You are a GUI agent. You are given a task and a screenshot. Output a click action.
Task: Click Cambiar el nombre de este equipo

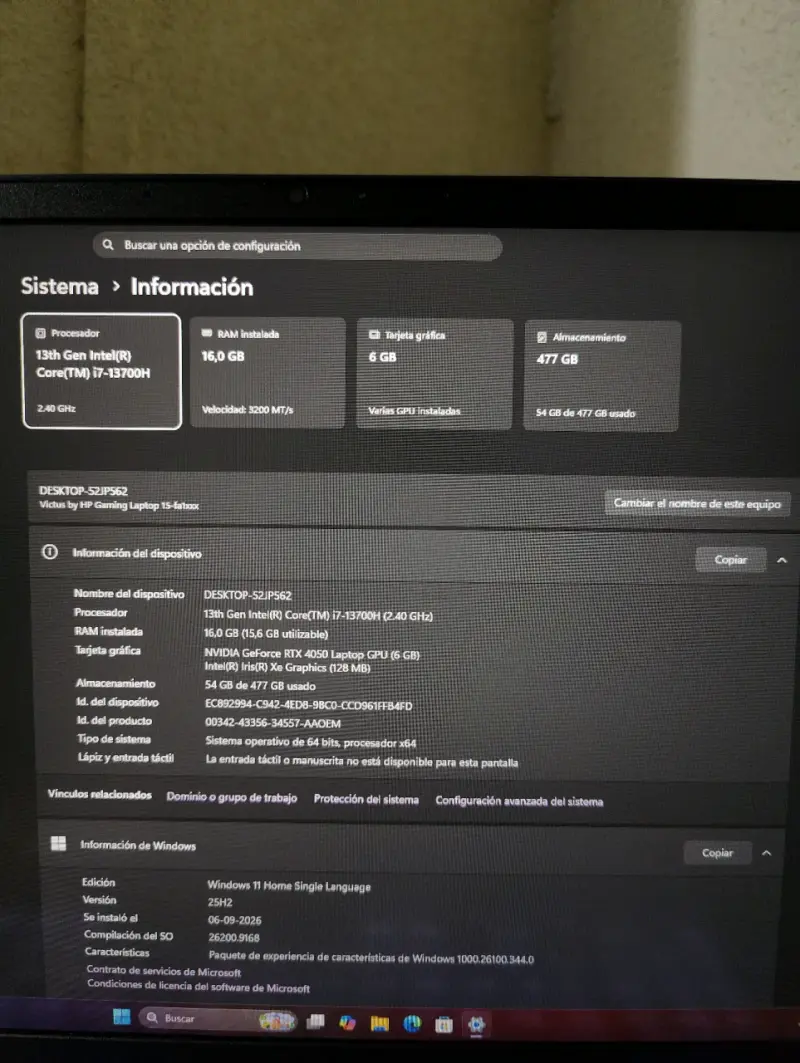pos(697,504)
